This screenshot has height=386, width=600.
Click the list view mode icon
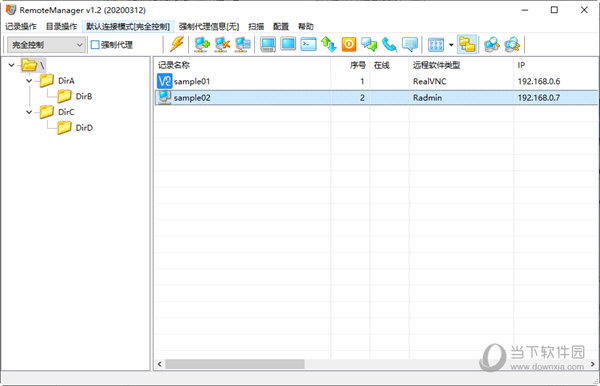tap(436, 45)
